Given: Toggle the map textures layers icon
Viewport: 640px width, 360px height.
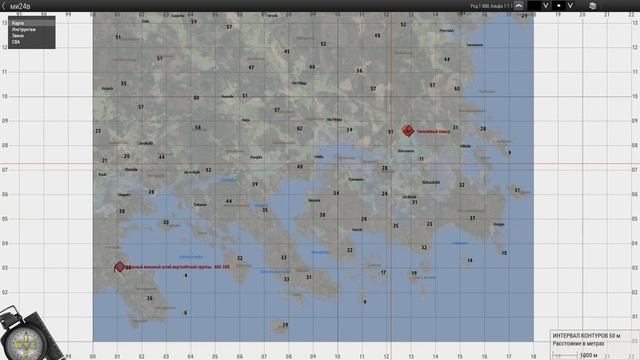Looking at the screenshot, I should [x=593, y=6].
